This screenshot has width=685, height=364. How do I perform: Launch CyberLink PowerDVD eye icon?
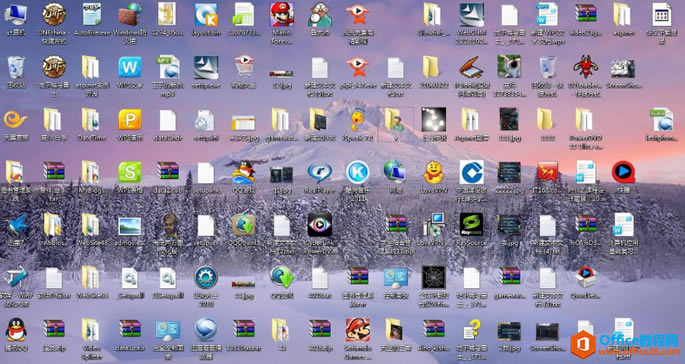click(320, 225)
